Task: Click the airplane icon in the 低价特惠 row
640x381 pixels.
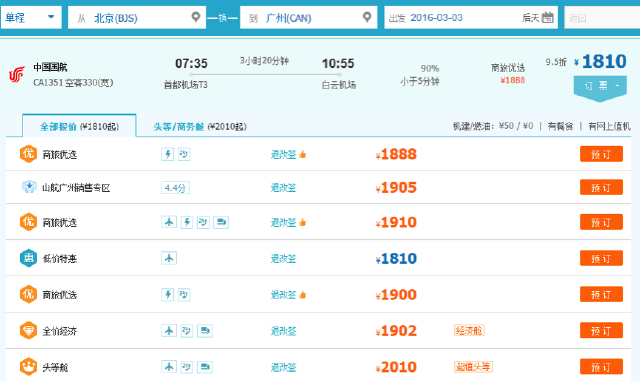Action: click(x=169, y=258)
